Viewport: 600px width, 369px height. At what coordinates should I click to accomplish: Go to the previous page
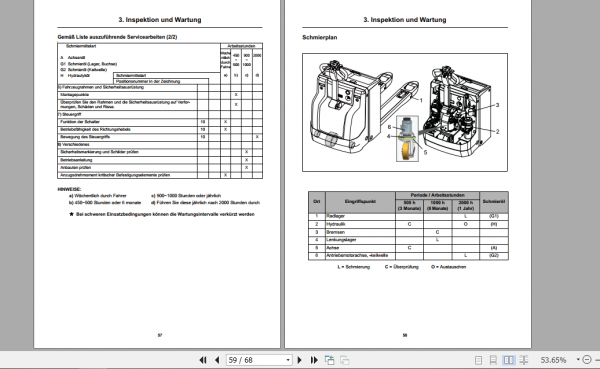[x=217, y=360]
